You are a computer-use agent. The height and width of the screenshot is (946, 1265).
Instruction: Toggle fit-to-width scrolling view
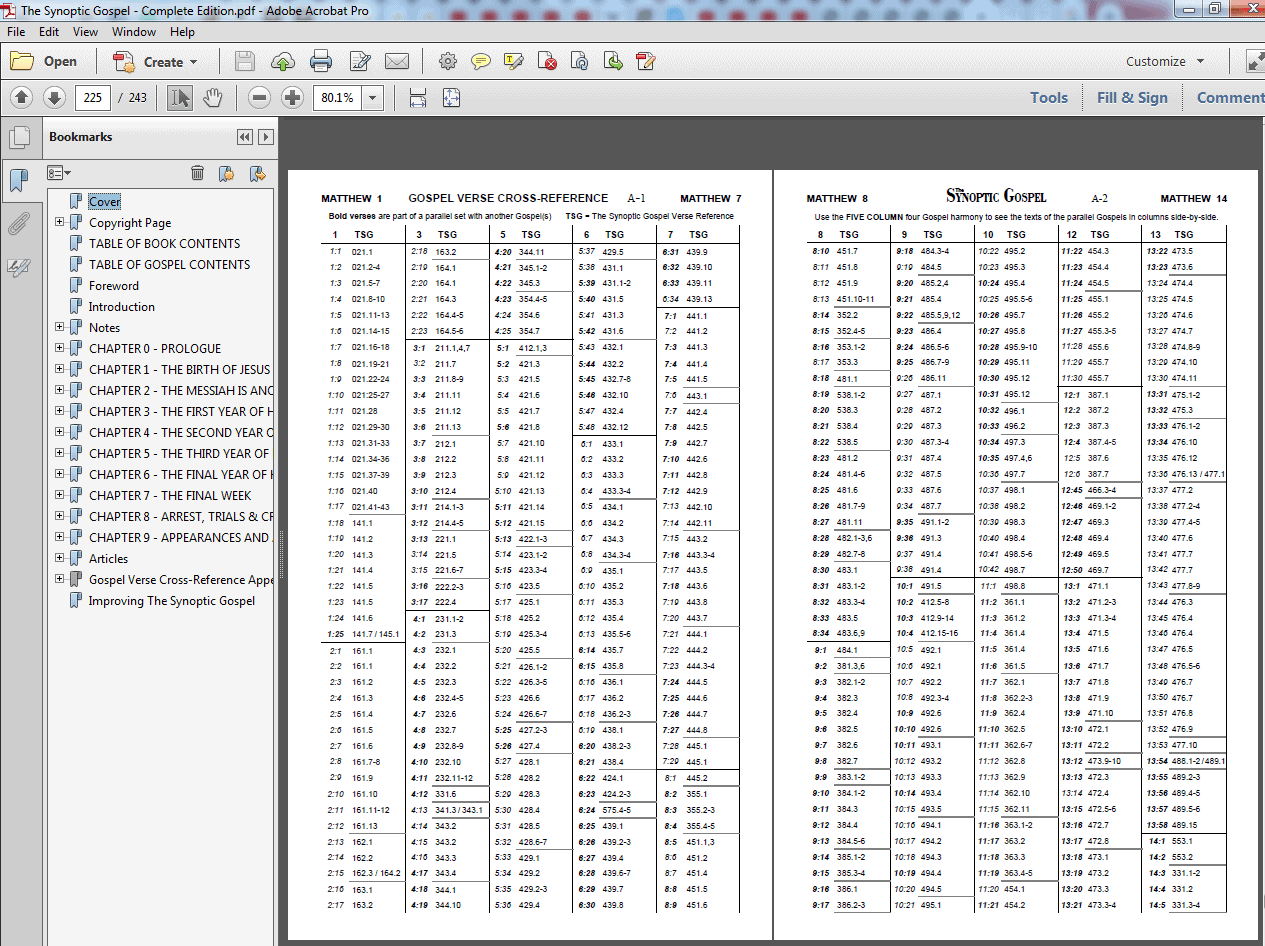(x=418, y=97)
